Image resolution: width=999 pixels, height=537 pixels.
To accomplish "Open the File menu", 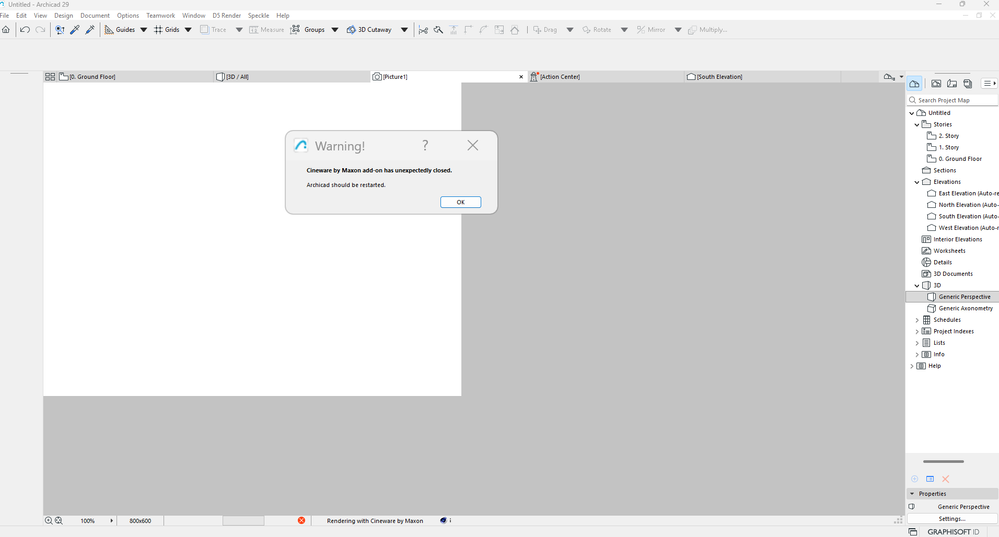I will coord(4,15).
